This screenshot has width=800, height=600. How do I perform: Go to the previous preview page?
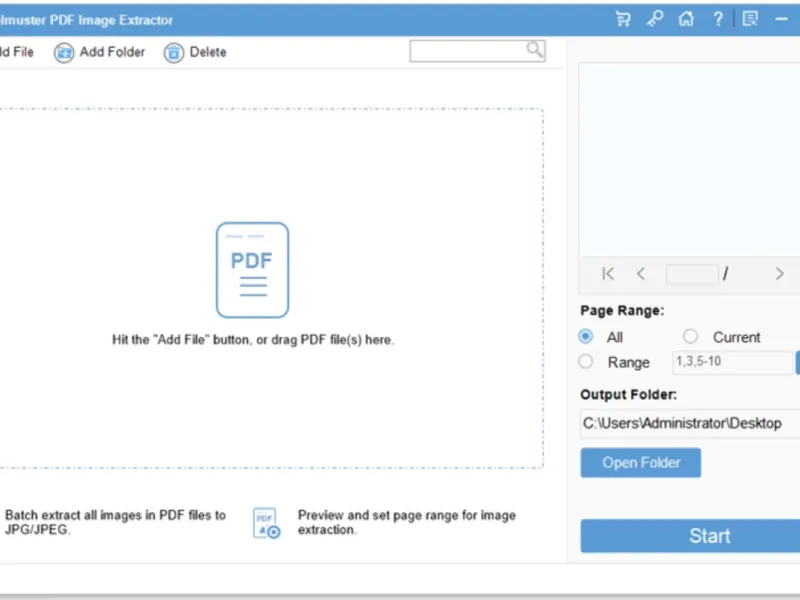[x=641, y=274]
